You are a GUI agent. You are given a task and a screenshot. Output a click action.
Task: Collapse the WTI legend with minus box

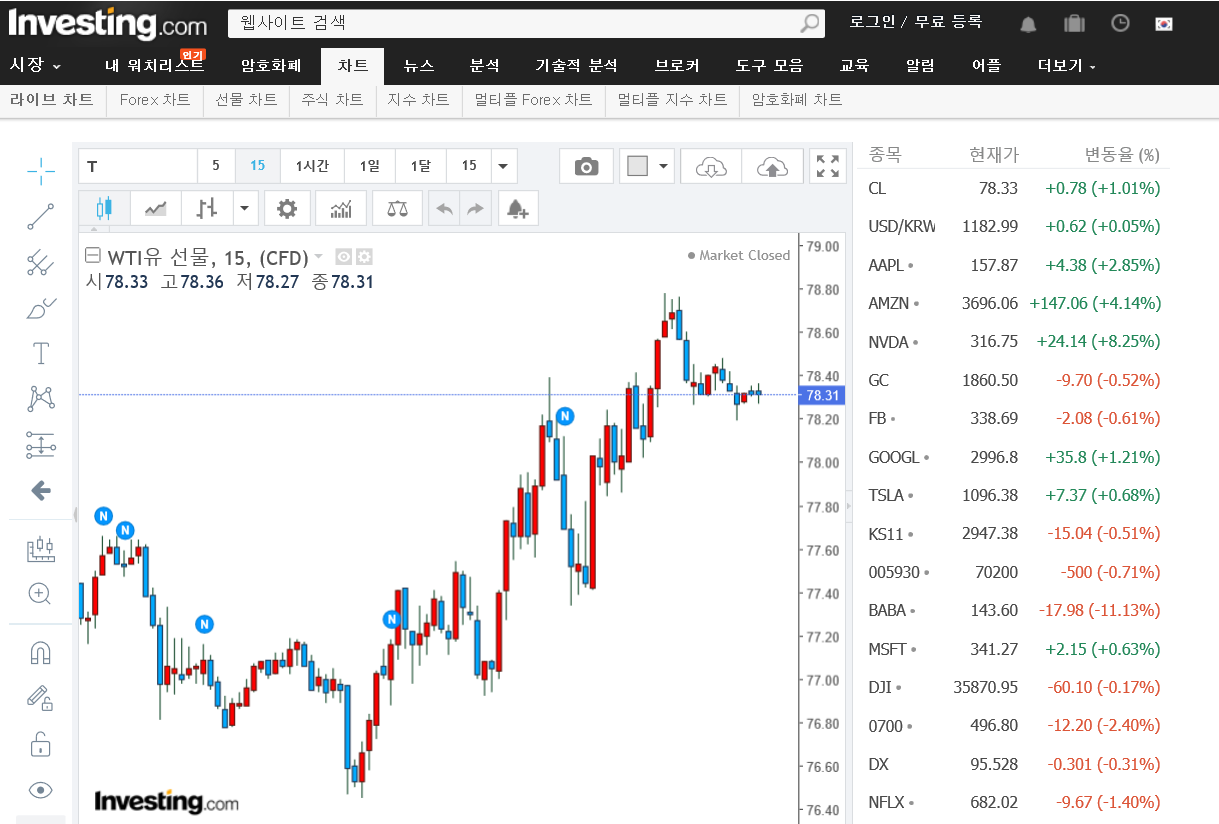93,255
